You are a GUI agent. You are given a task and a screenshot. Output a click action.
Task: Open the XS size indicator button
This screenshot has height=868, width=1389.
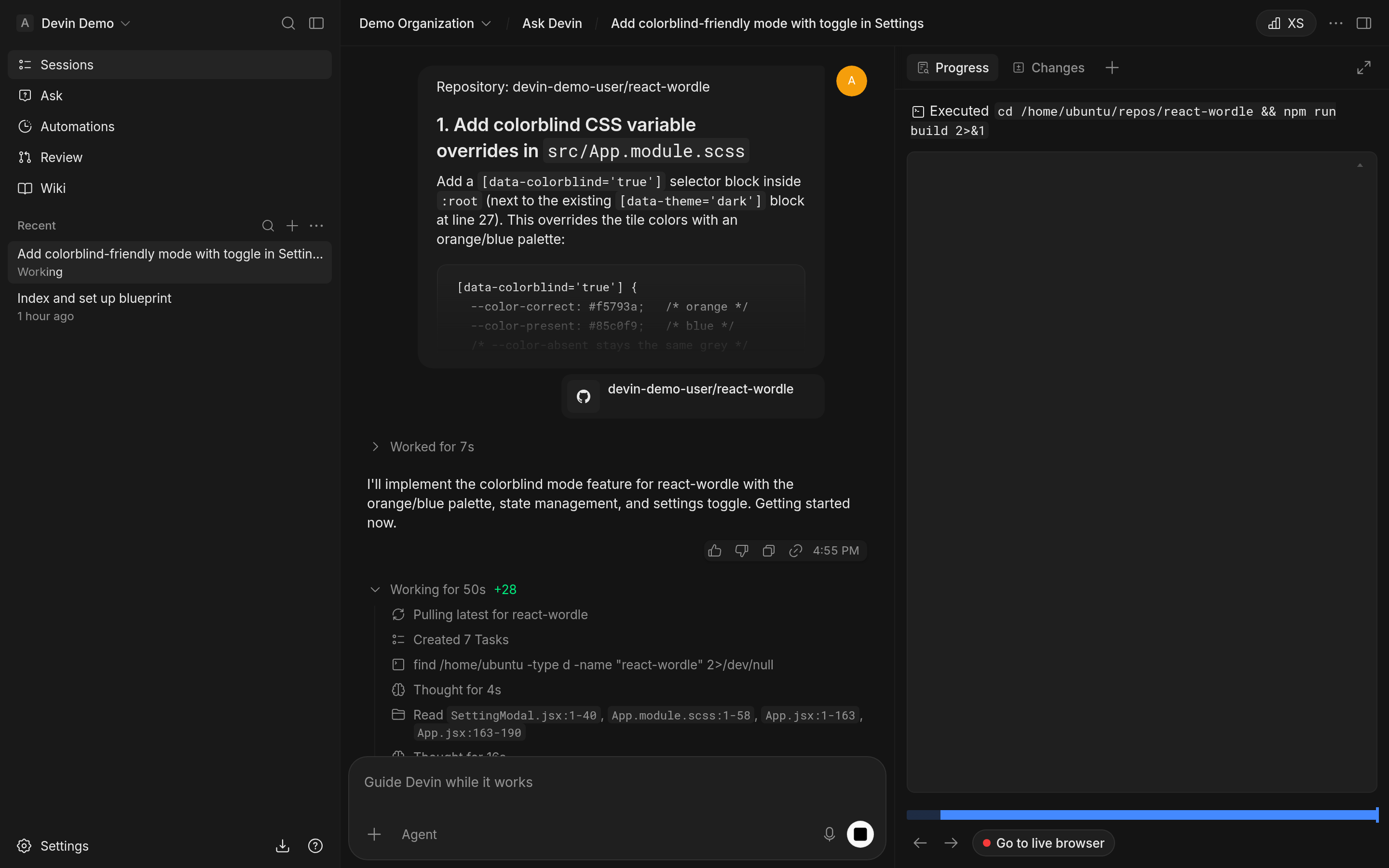click(1286, 23)
